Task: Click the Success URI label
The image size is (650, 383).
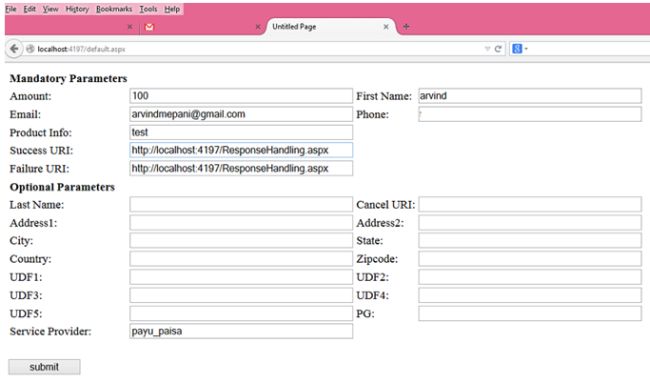Action: pos(41,150)
